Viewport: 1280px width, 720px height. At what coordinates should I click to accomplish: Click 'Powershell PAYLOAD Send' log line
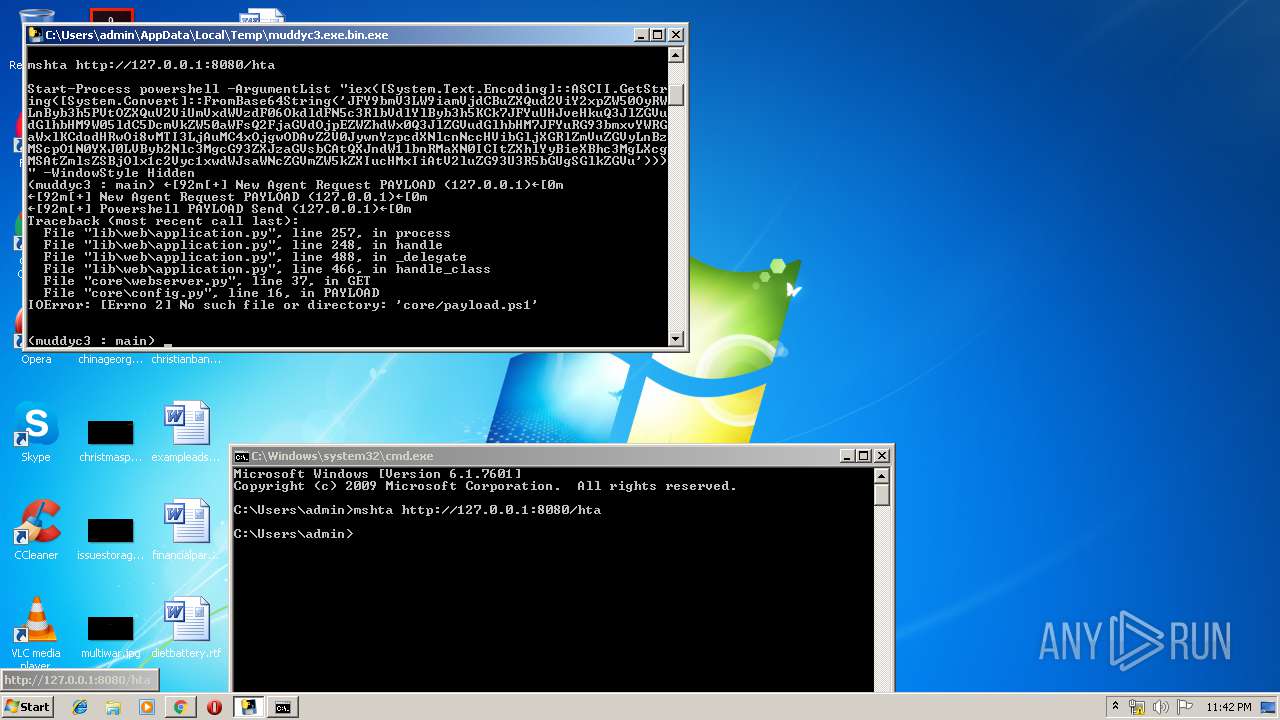point(219,209)
